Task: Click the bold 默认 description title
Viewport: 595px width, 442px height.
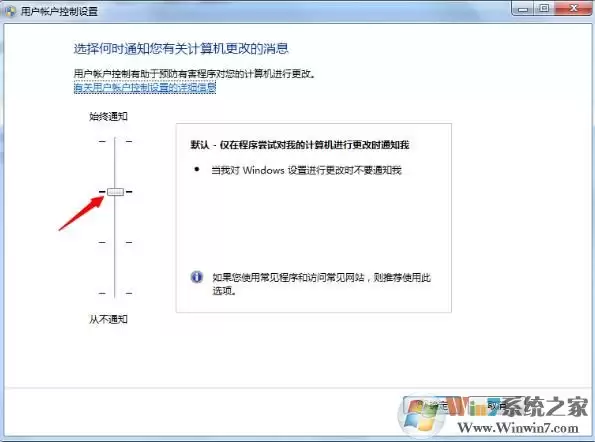Action: pyautogui.click(x=300, y=145)
